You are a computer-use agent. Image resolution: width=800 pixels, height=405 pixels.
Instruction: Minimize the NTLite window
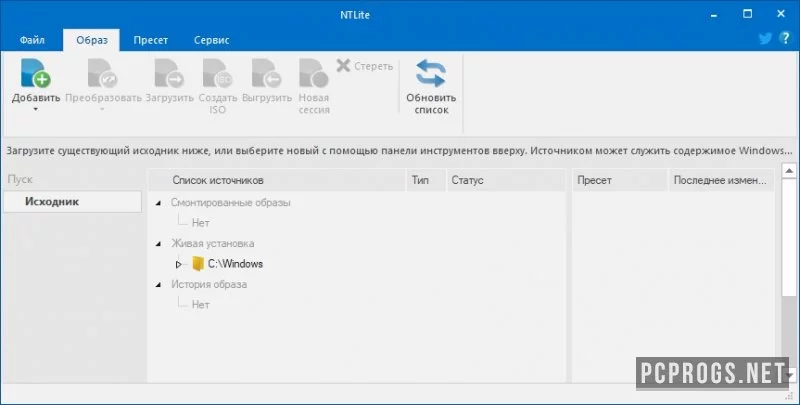pyautogui.click(x=714, y=15)
